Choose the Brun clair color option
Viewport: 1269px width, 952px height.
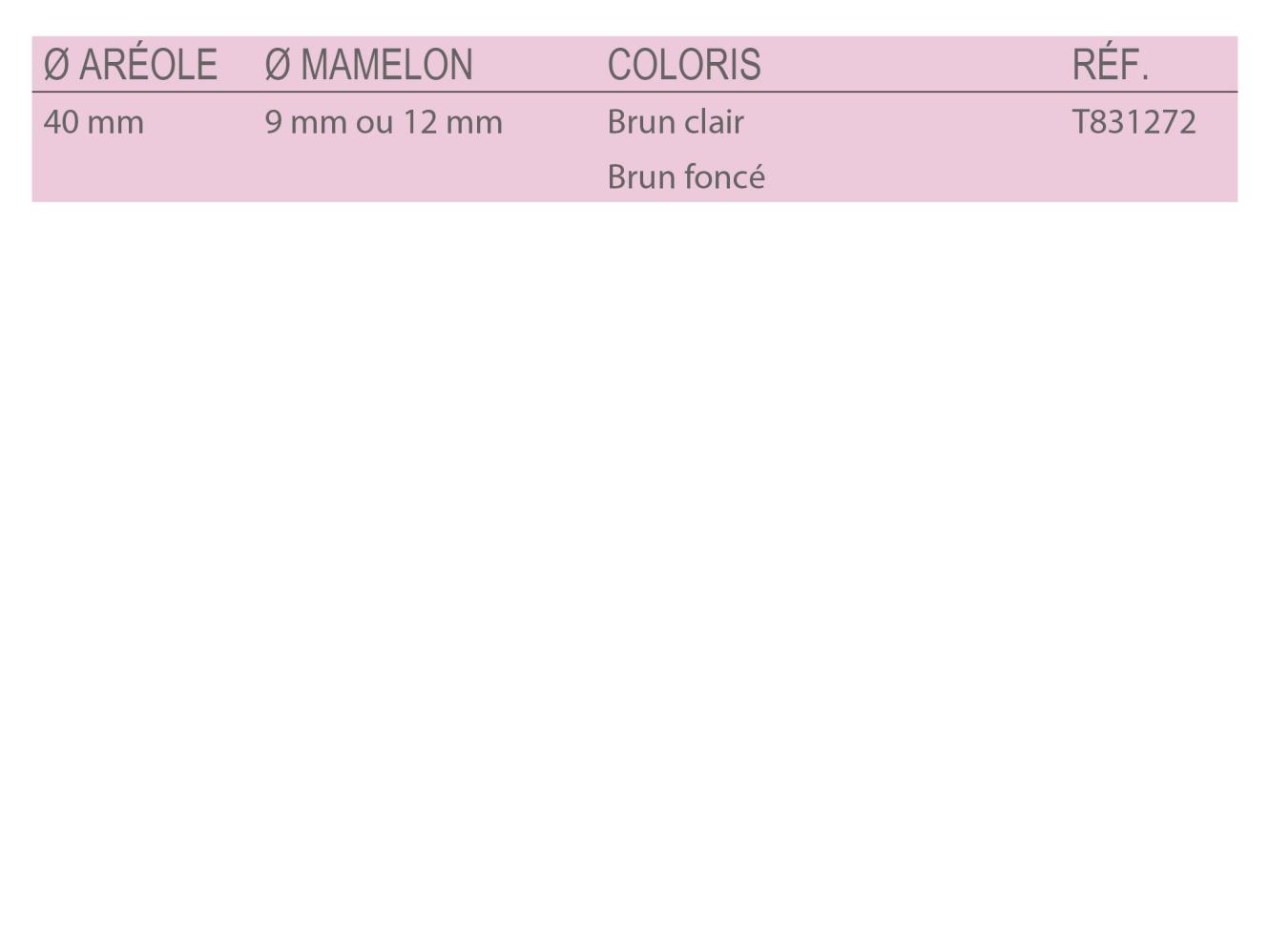coord(675,122)
